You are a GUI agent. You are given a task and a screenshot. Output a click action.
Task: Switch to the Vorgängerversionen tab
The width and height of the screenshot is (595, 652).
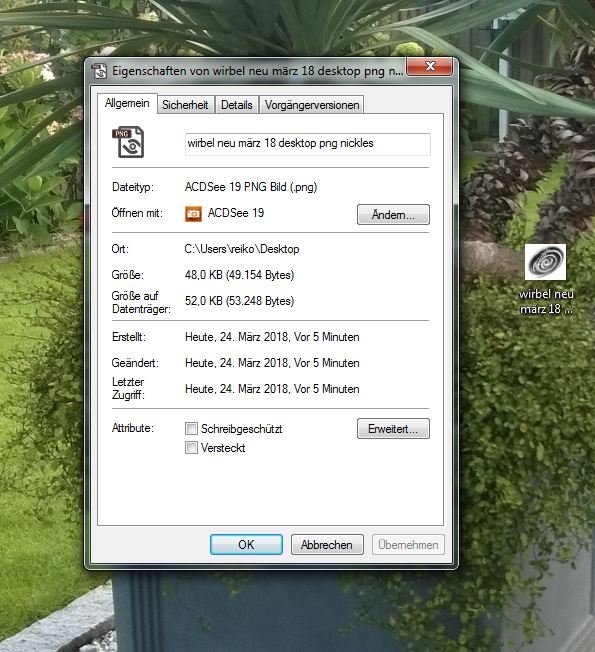pos(312,105)
